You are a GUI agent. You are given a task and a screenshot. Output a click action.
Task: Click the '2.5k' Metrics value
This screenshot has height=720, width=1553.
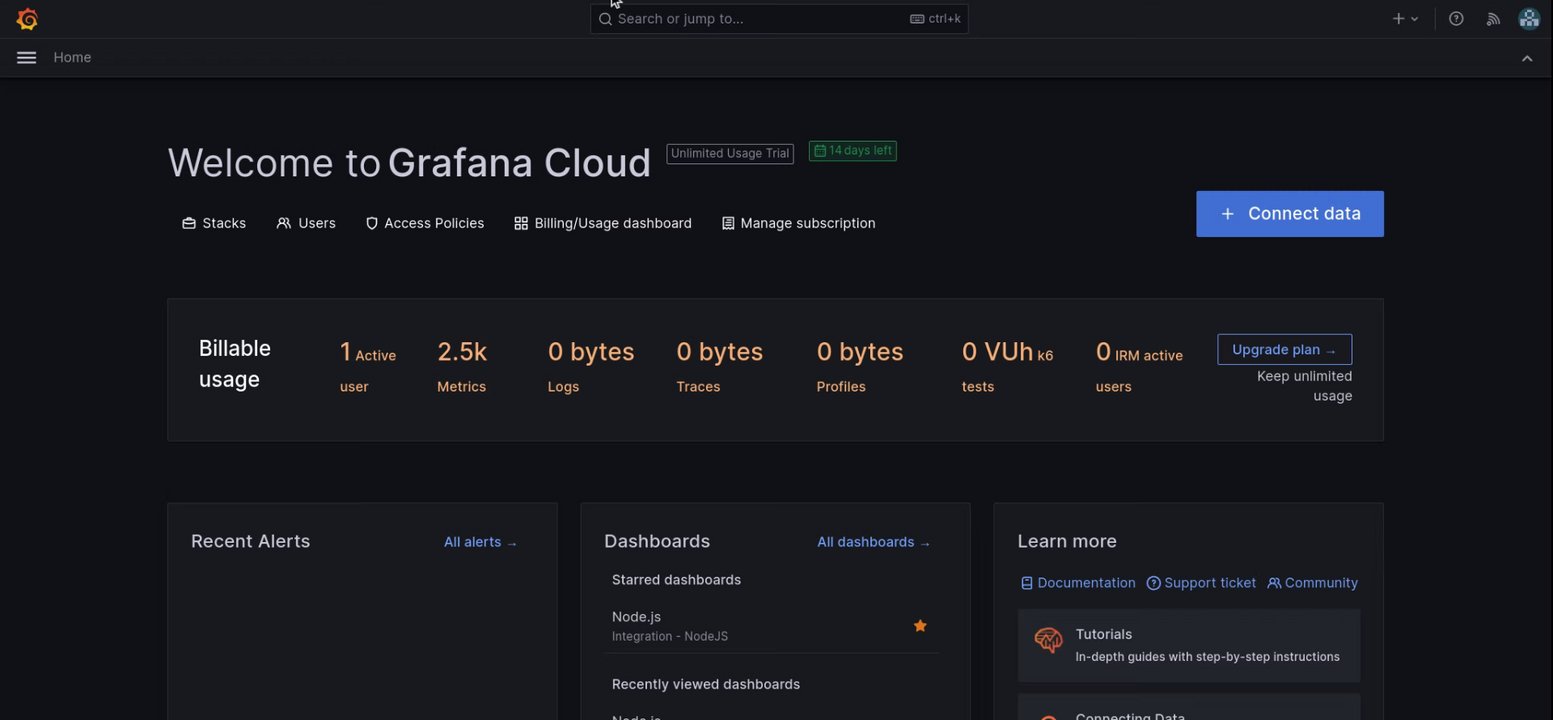462,352
